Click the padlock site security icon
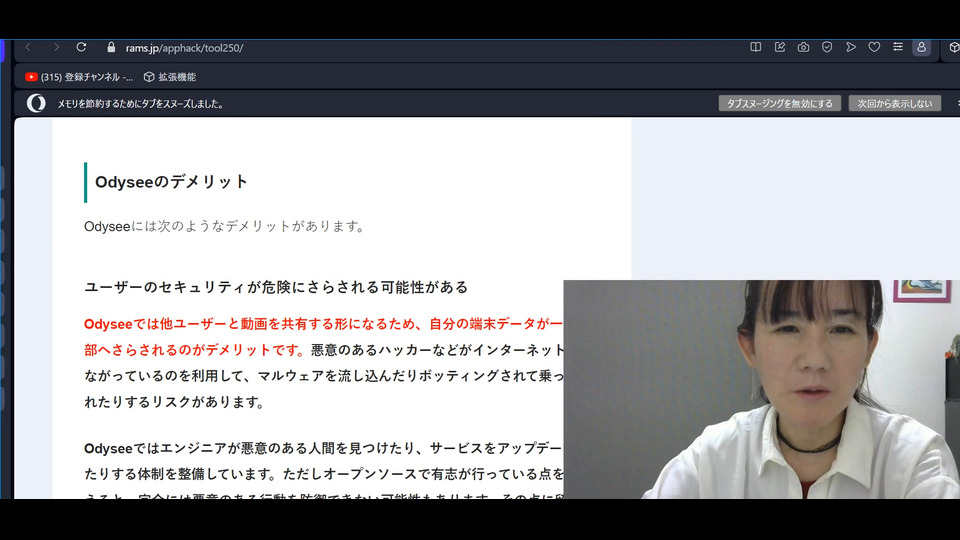Image resolution: width=960 pixels, height=540 pixels. point(111,47)
